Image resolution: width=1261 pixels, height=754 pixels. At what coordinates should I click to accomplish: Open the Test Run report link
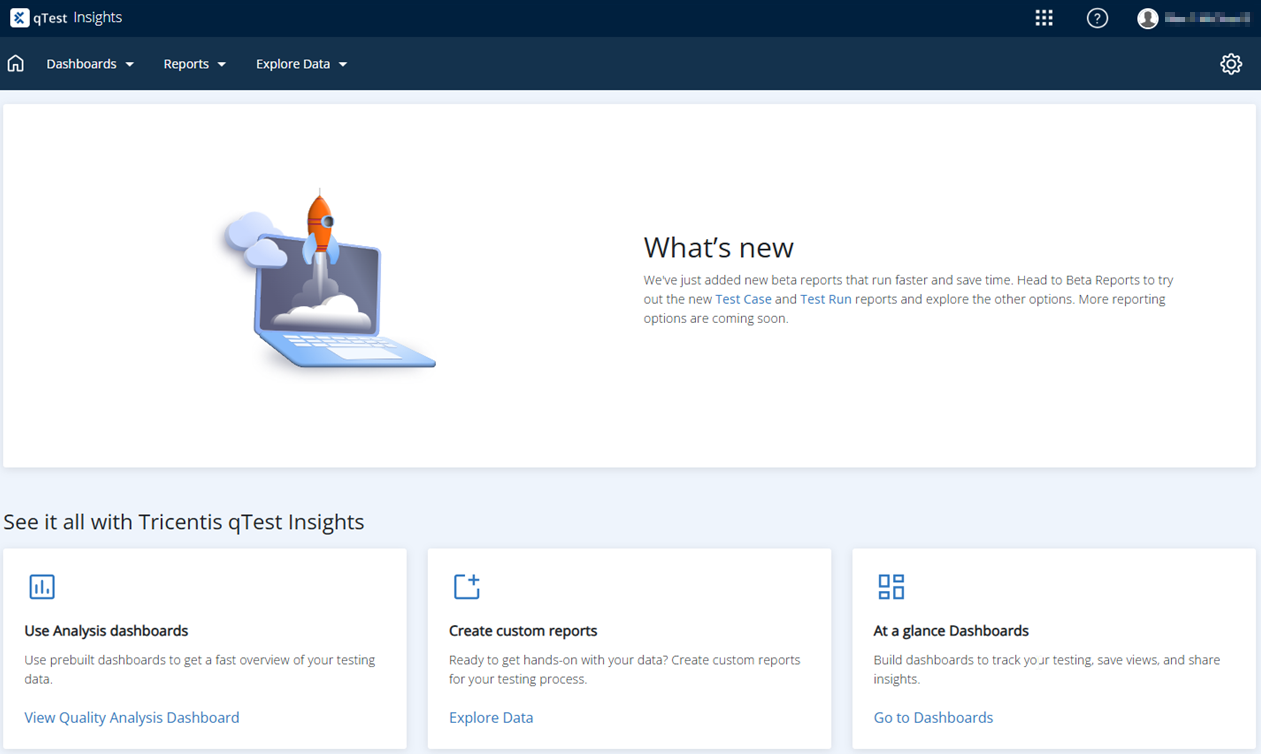point(826,299)
